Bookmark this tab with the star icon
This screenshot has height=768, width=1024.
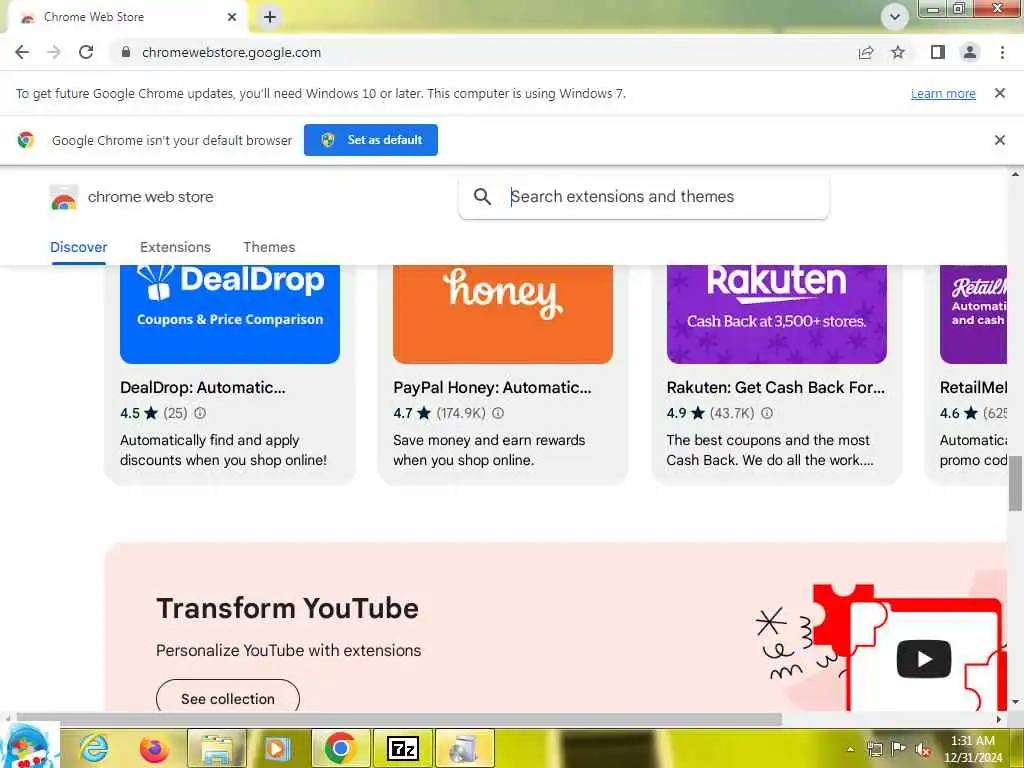(x=898, y=52)
